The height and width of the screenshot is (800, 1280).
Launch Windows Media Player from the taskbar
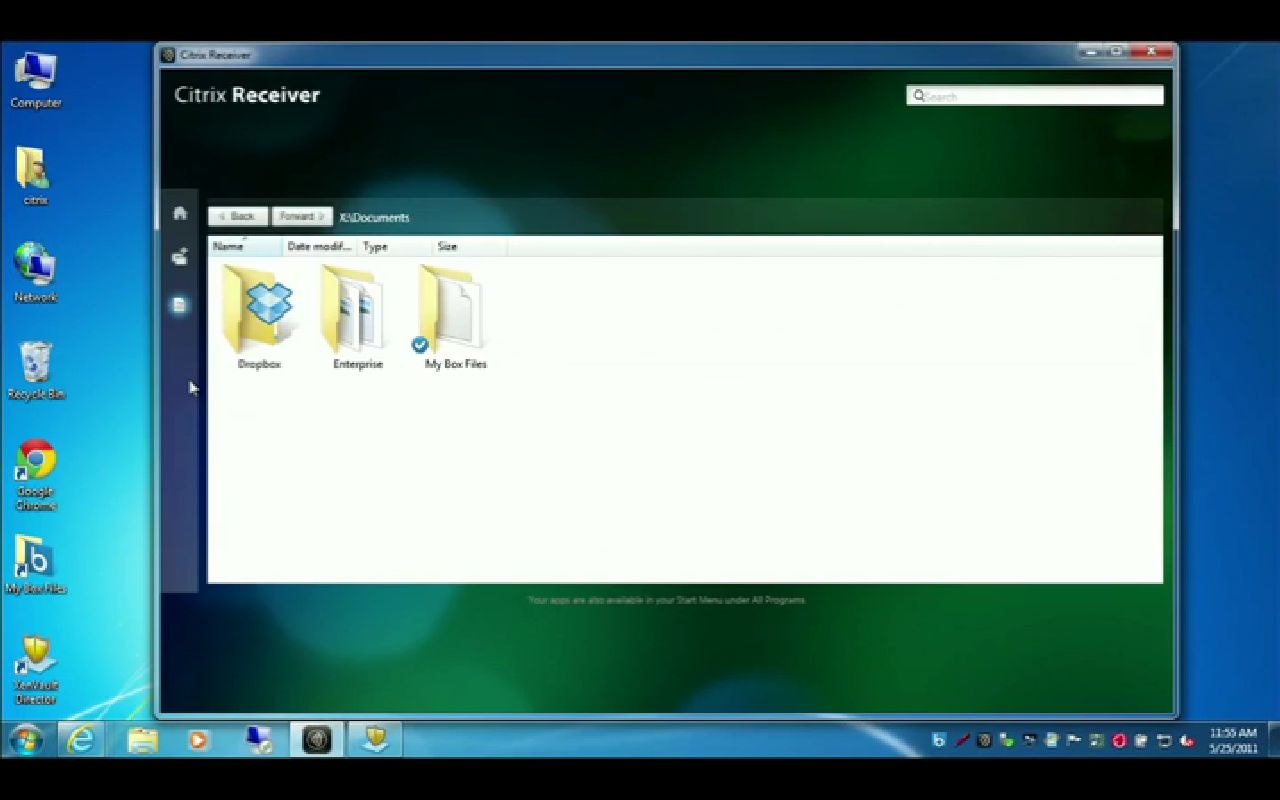click(199, 740)
